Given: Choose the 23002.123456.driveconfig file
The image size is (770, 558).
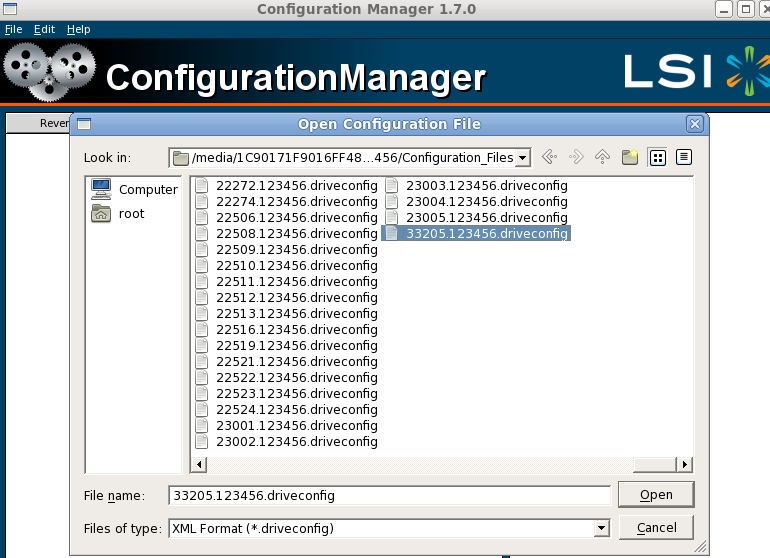Looking at the screenshot, I should [296, 441].
